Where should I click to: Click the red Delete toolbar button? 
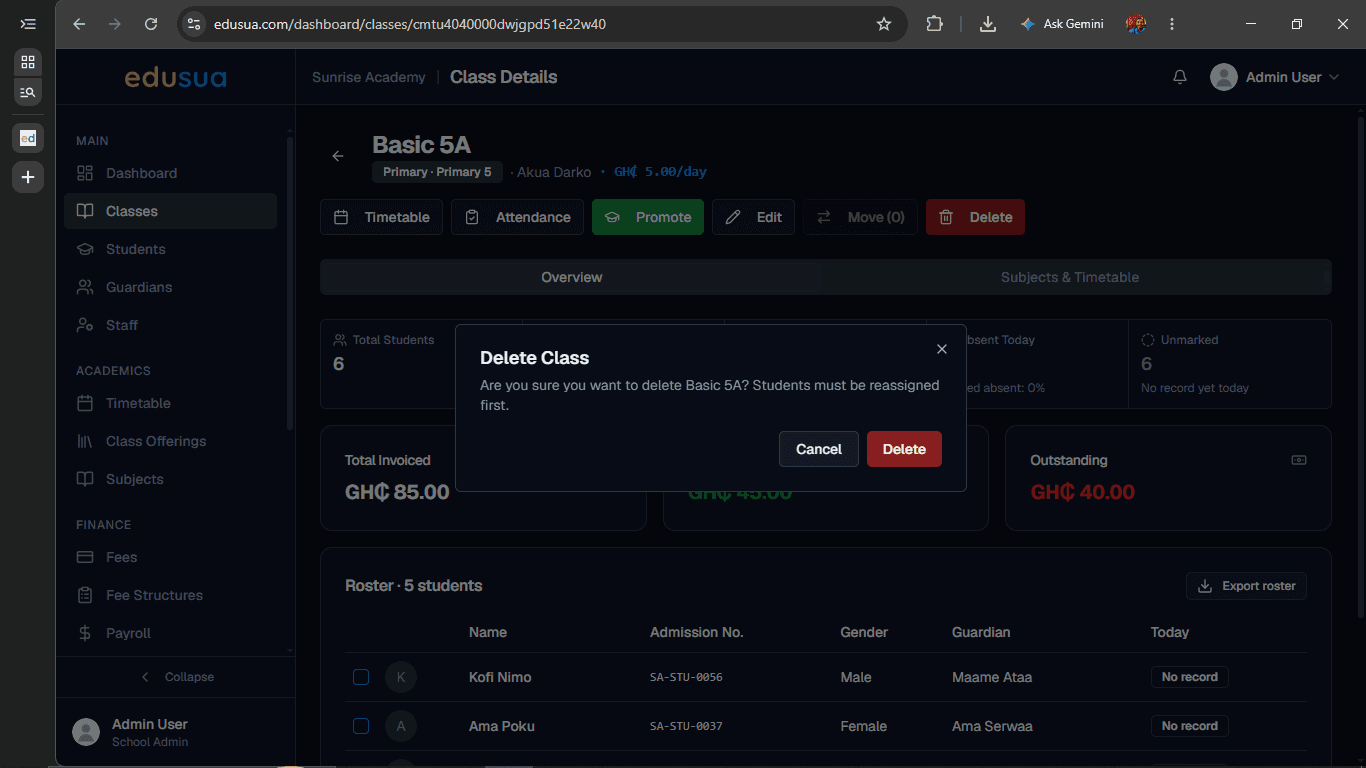point(975,217)
